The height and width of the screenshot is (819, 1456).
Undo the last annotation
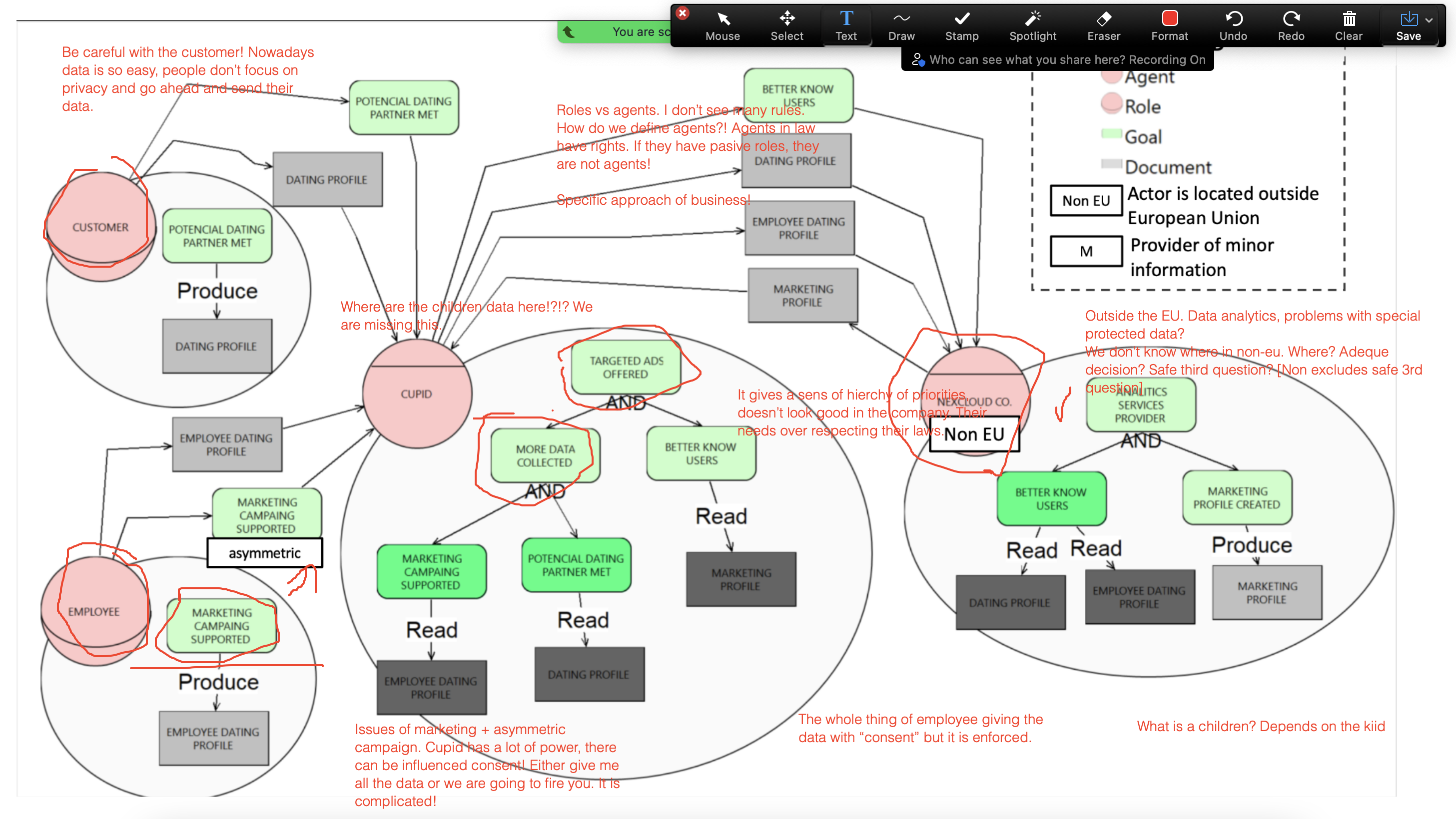(1233, 25)
